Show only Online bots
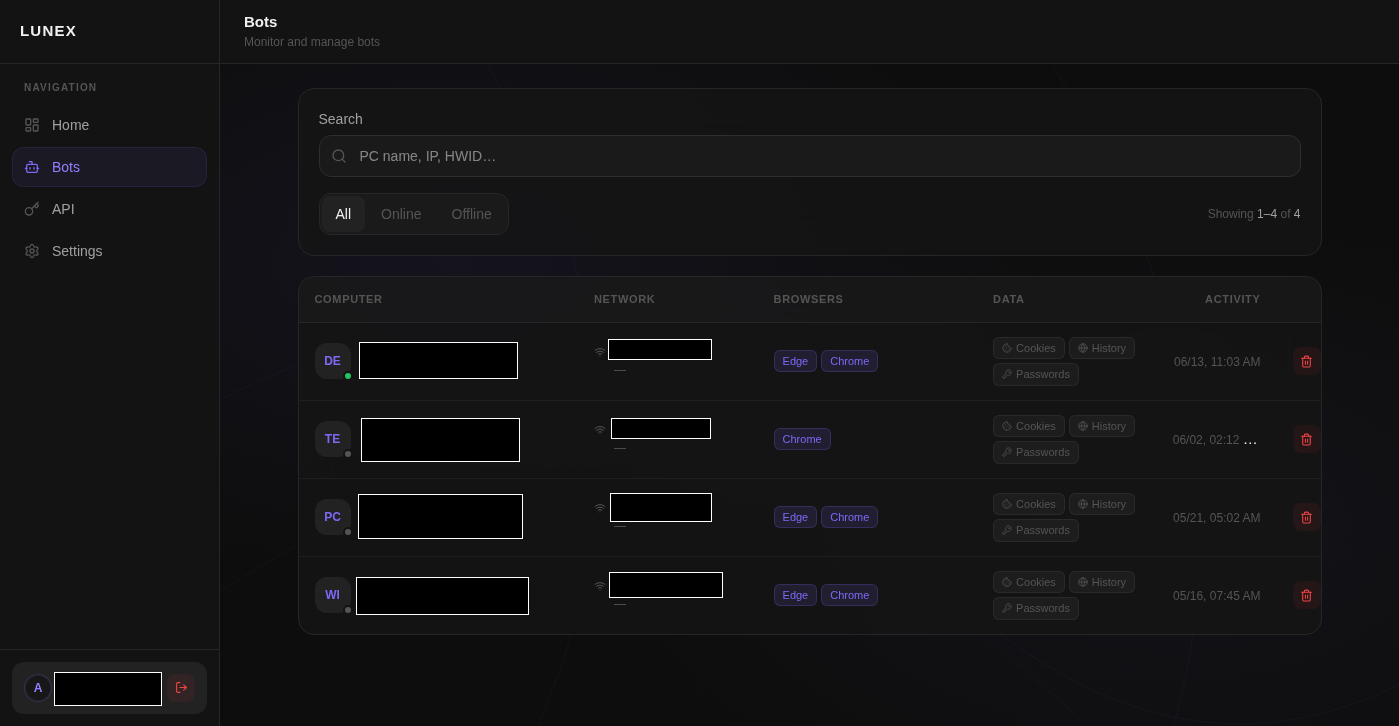Image resolution: width=1399 pixels, height=726 pixels. pos(401,214)
